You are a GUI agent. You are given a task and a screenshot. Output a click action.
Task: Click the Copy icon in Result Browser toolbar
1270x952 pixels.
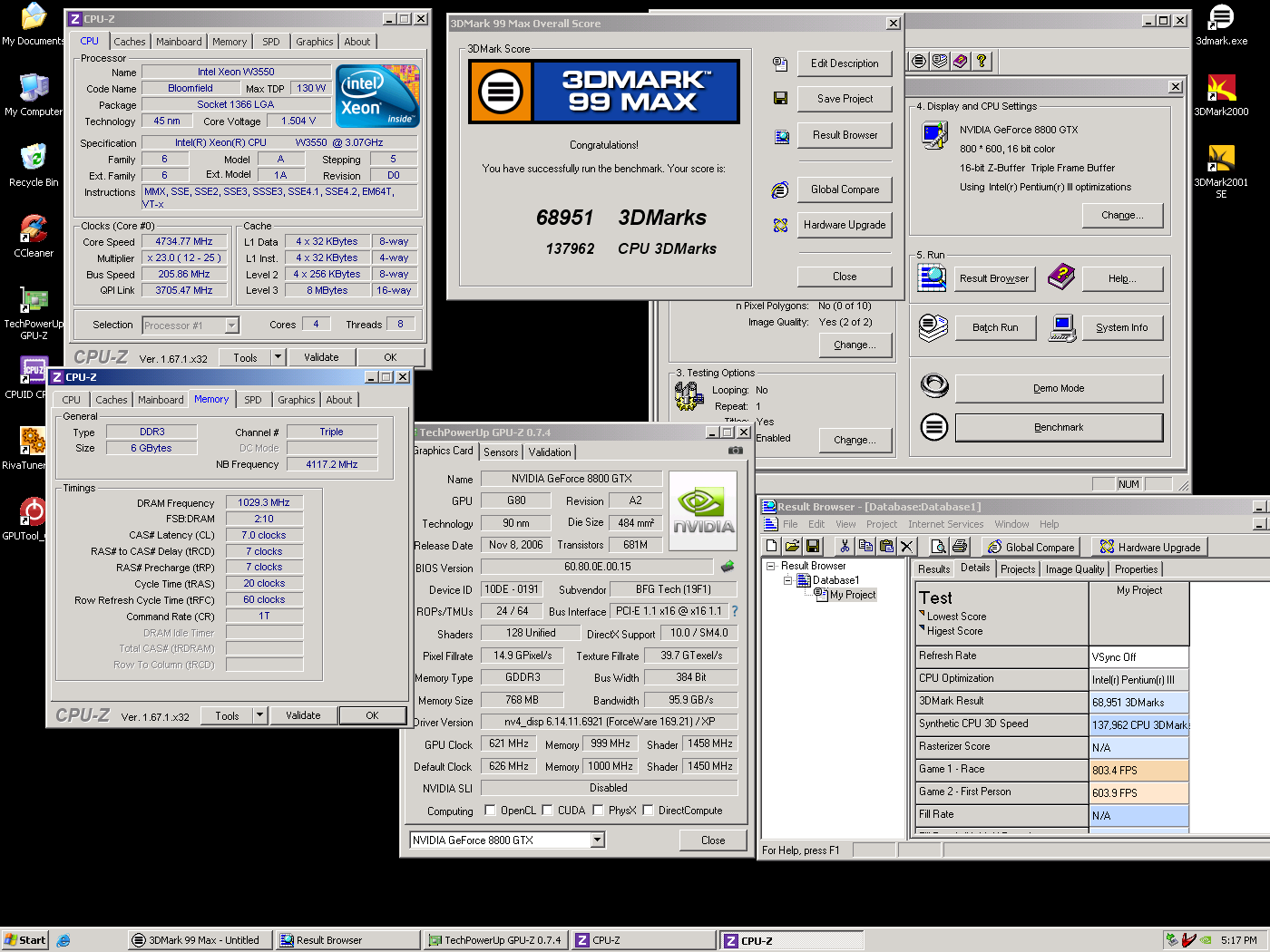865,547
